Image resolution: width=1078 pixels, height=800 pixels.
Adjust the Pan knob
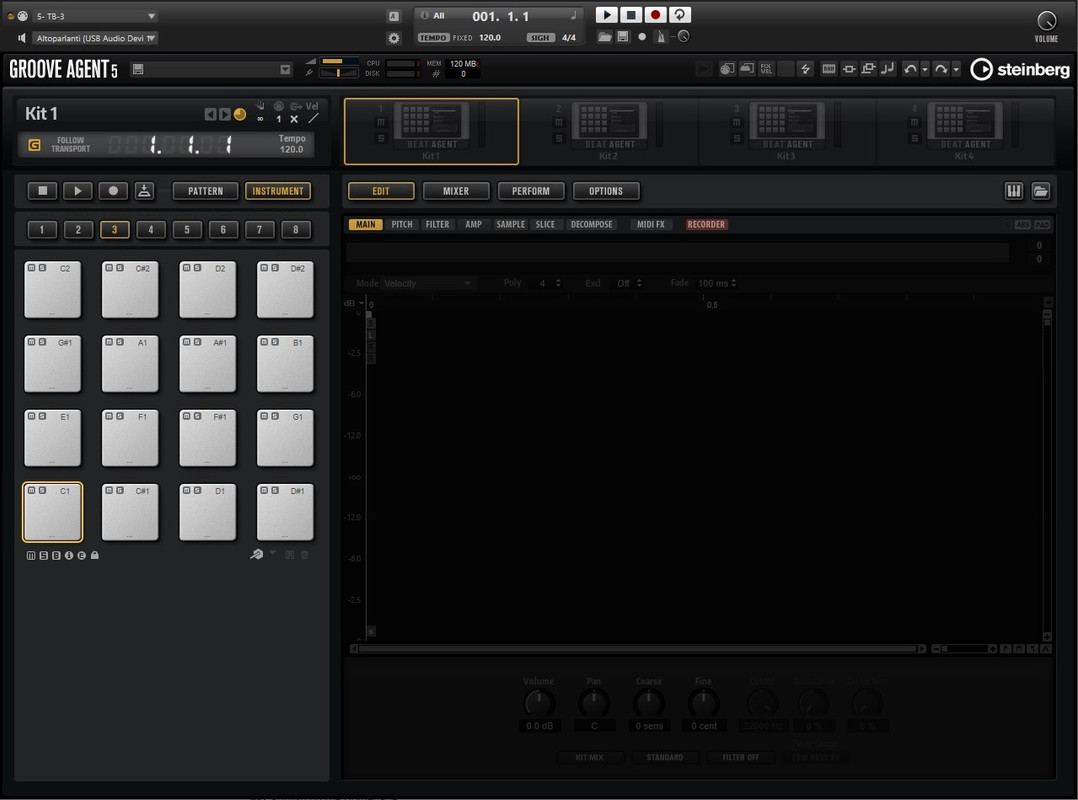pyautogui.click(x=593, y=703)
